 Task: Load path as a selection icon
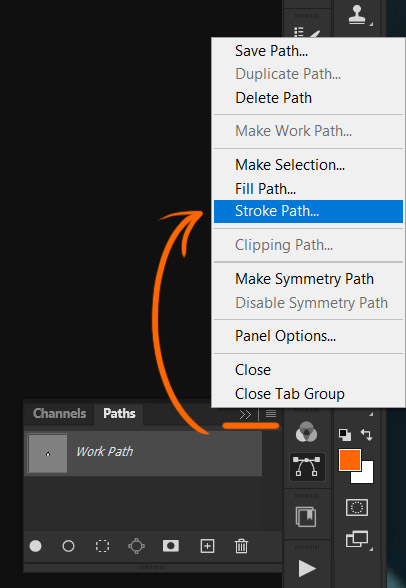[102, 546]
